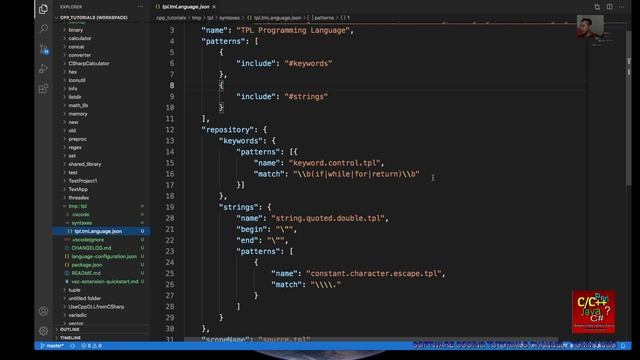The height and width of the screenshot is (360, 640).
Task: Collapse the tmp/tpl folder
Action: click(x=78, y=206)
